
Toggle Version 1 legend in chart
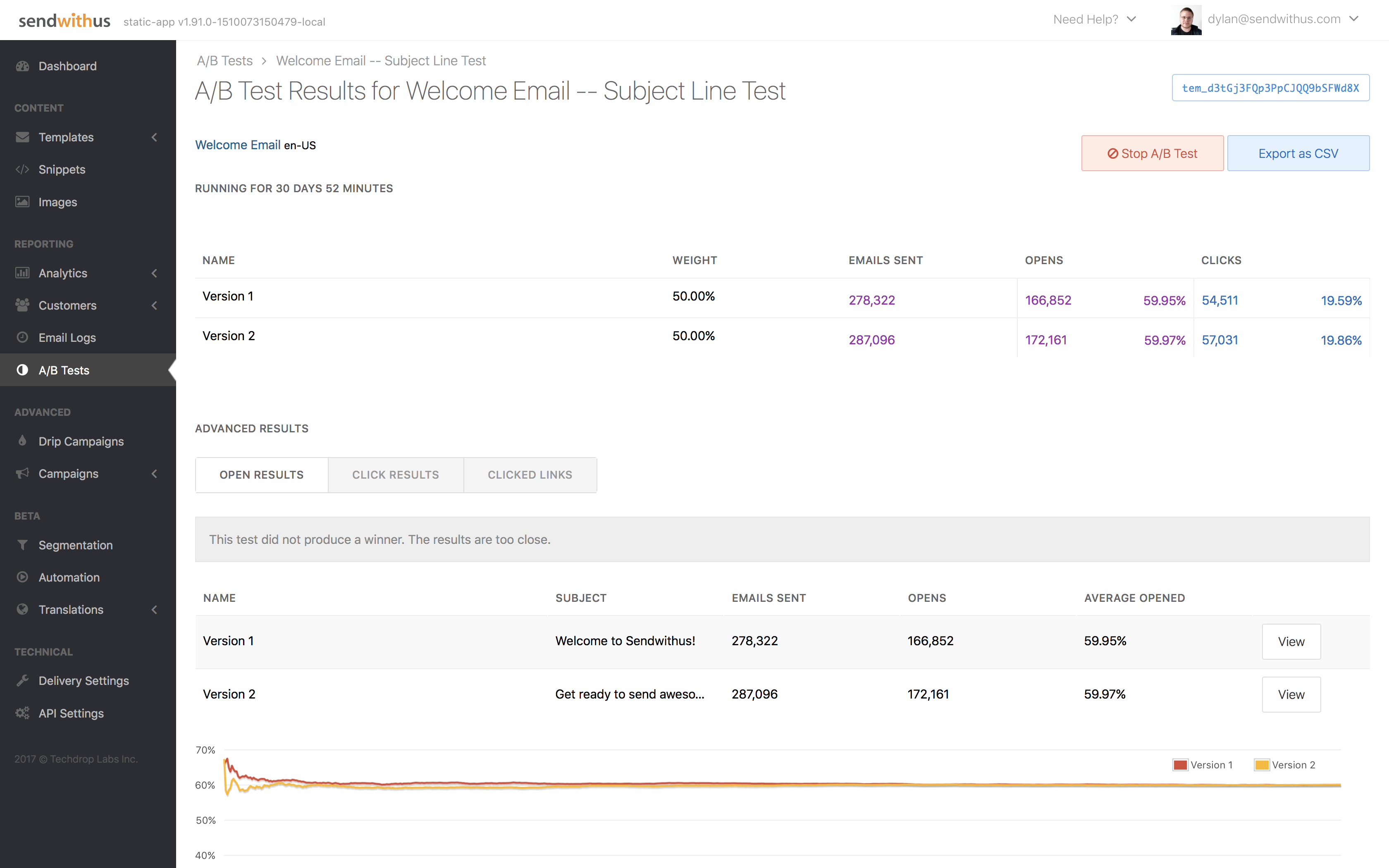[x=1203, y=765]
